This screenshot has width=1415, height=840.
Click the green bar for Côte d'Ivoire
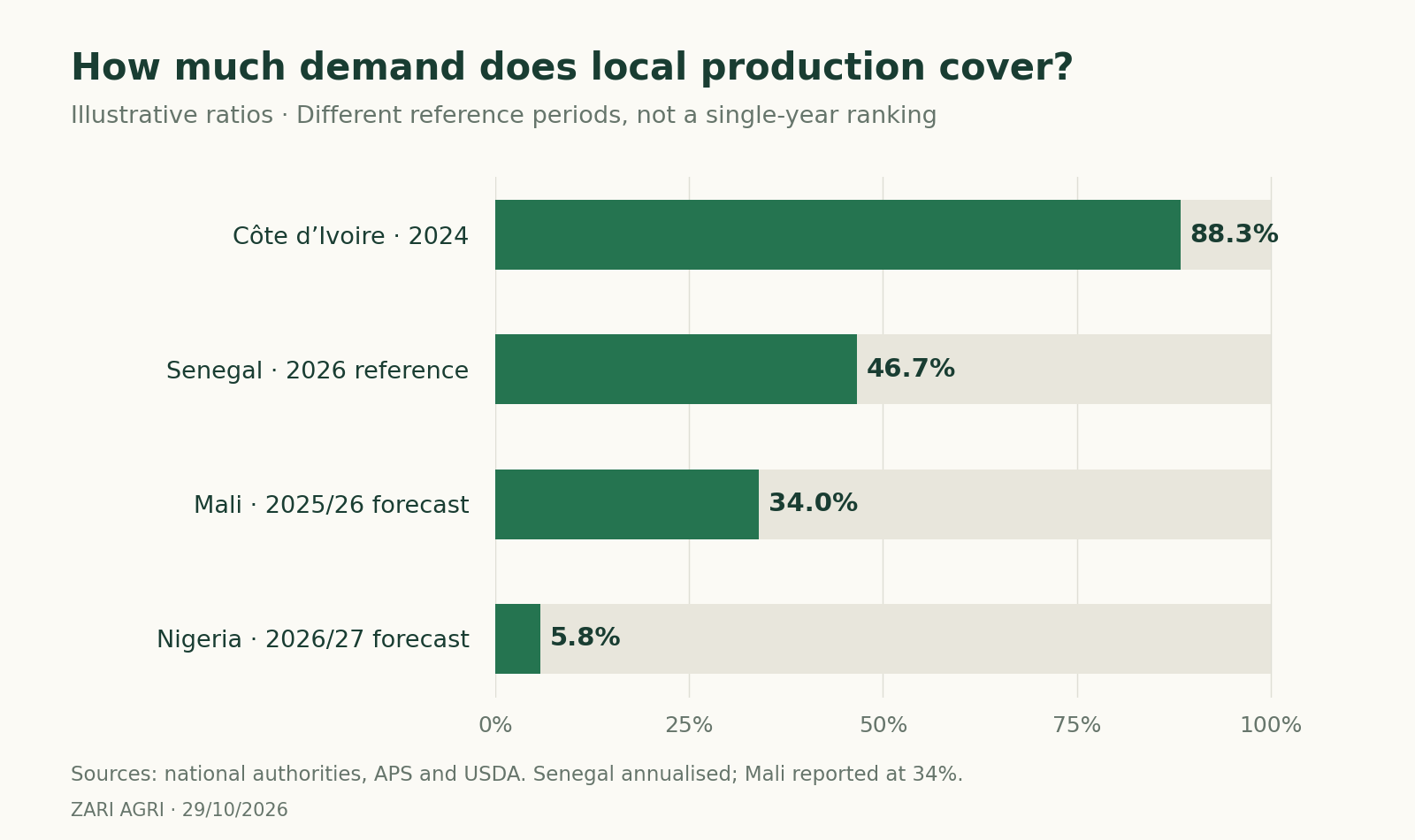click(x=838, y=234)
